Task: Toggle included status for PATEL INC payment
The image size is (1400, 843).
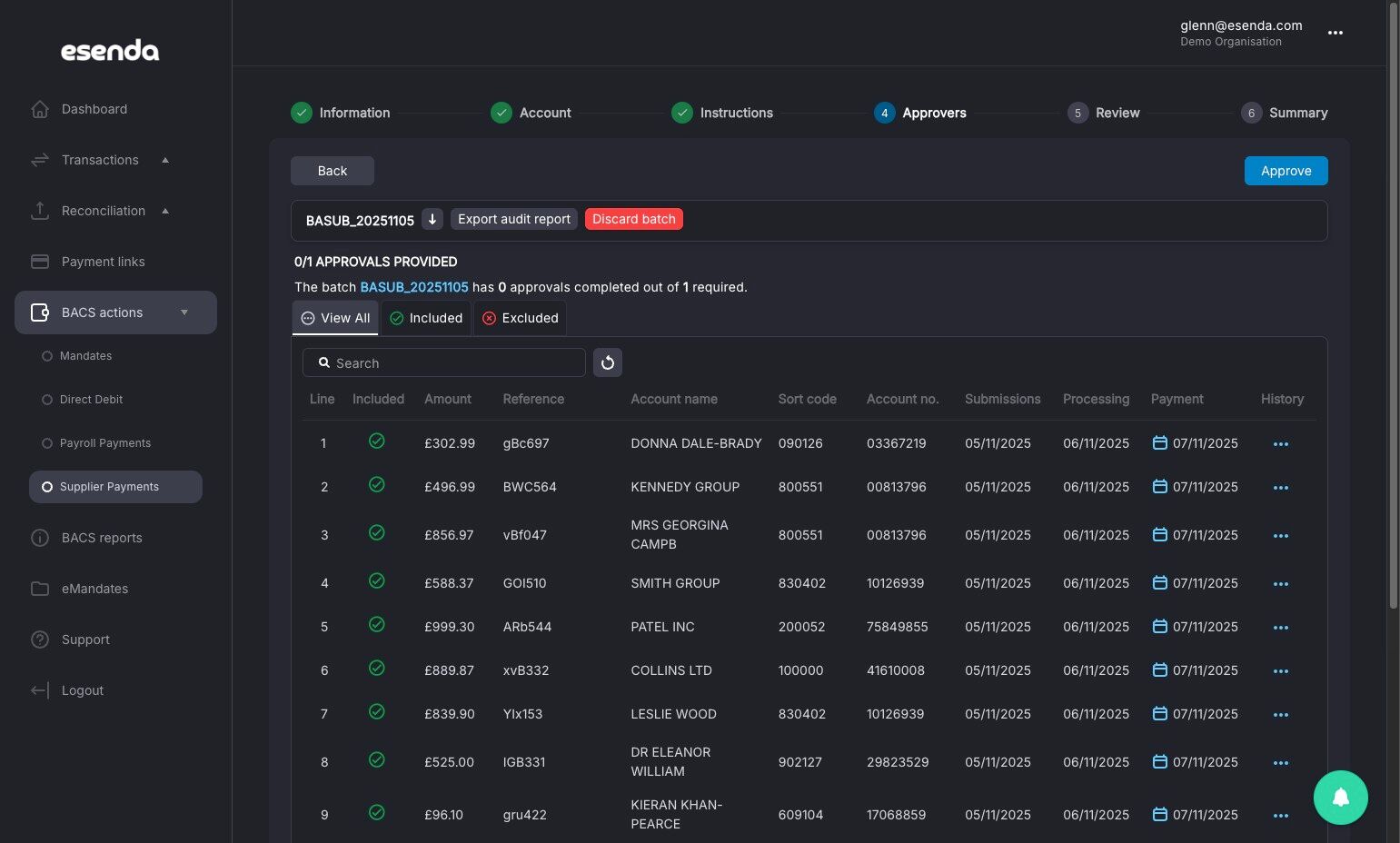Action: [377, 624]
